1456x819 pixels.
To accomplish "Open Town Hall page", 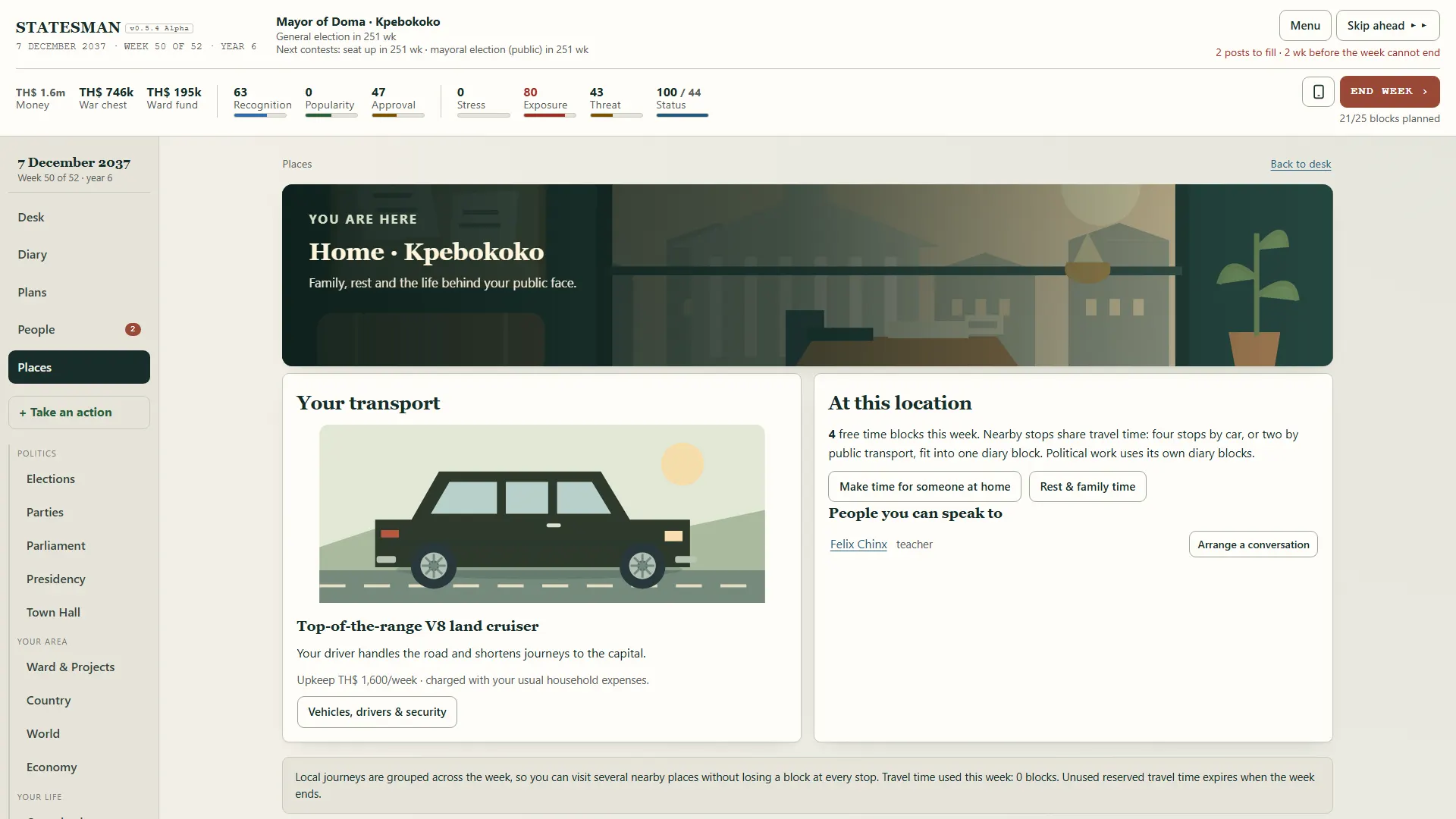I will coord(53,612).
